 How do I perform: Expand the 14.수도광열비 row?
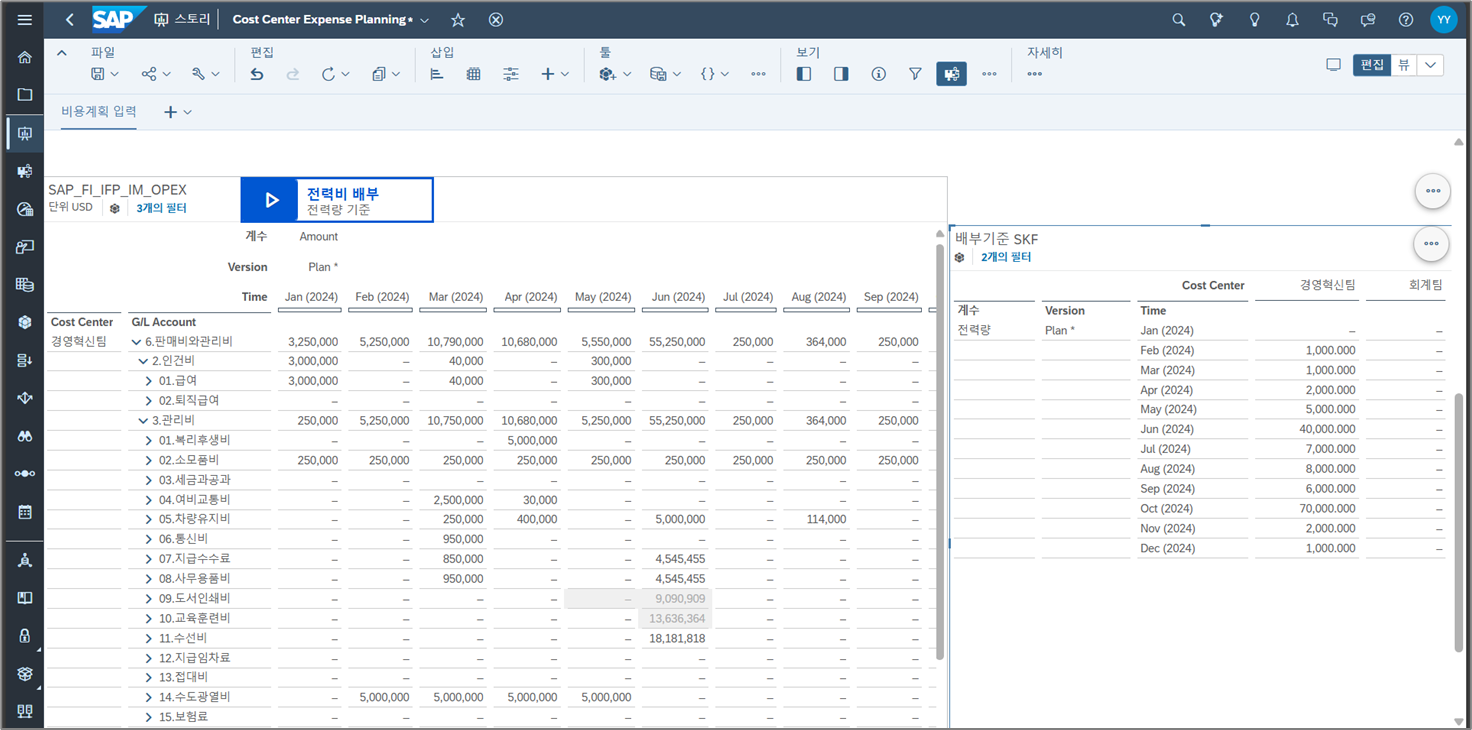(x=150, y=697)
